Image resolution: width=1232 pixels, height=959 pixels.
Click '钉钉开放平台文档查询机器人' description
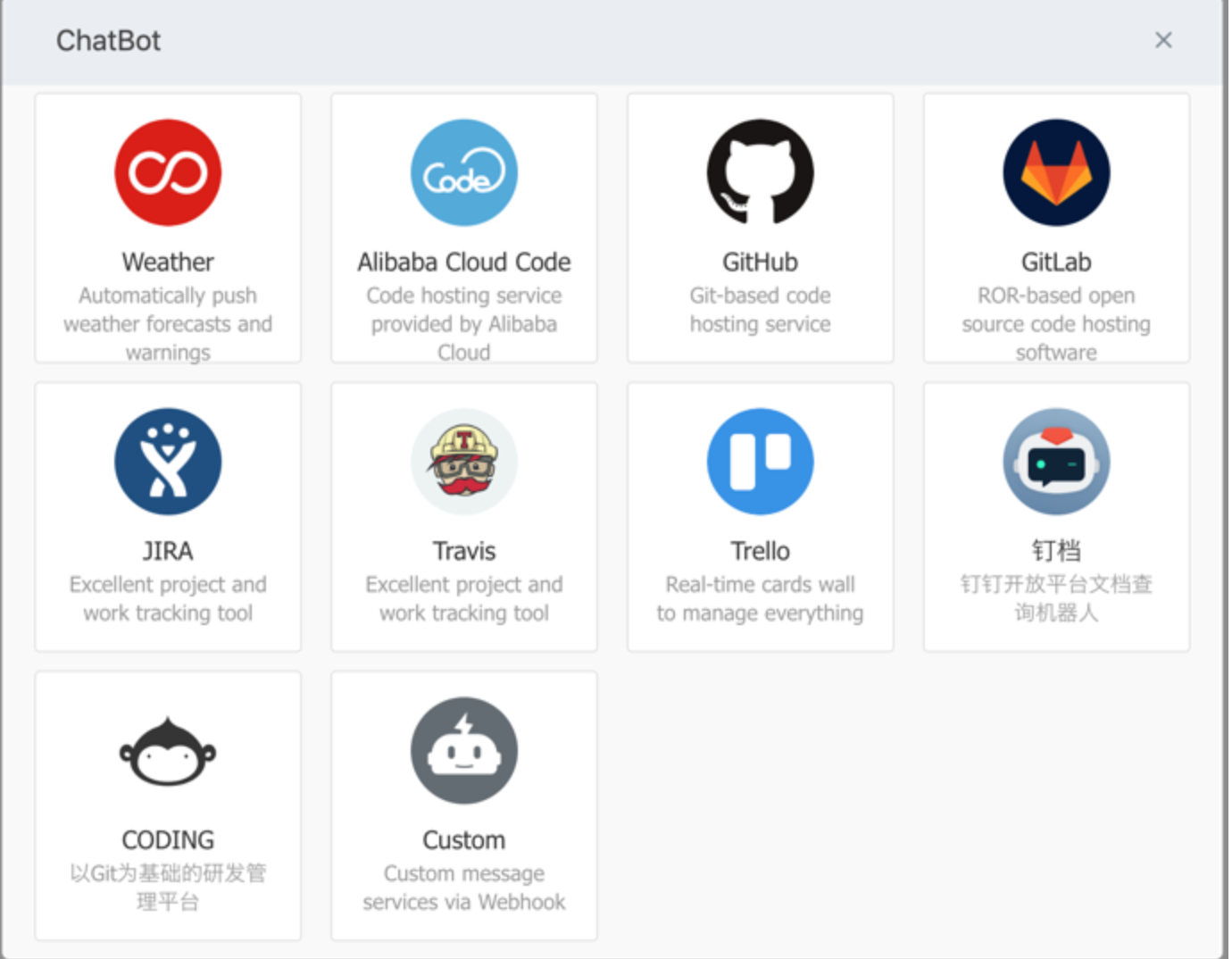point(1056,598)
